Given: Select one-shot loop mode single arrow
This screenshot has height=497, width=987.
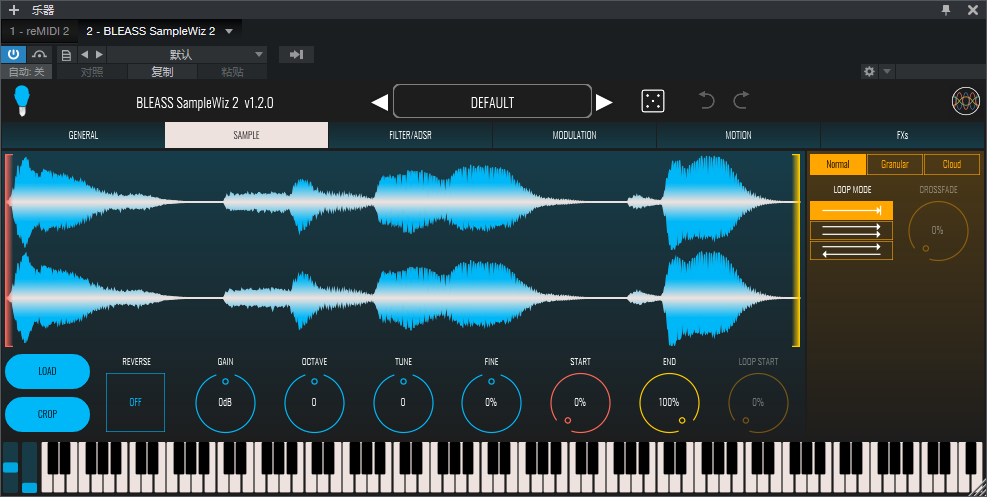Looking at the screenshot, I should [851, 210].
